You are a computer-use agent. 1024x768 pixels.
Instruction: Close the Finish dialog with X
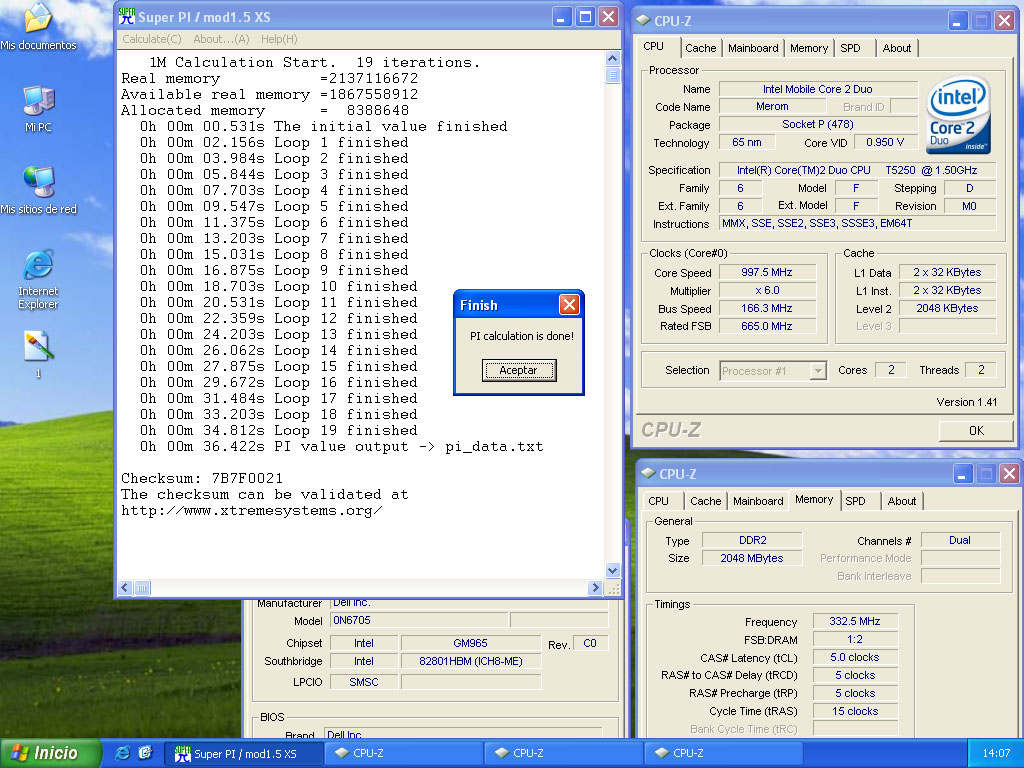click(569, 304)
